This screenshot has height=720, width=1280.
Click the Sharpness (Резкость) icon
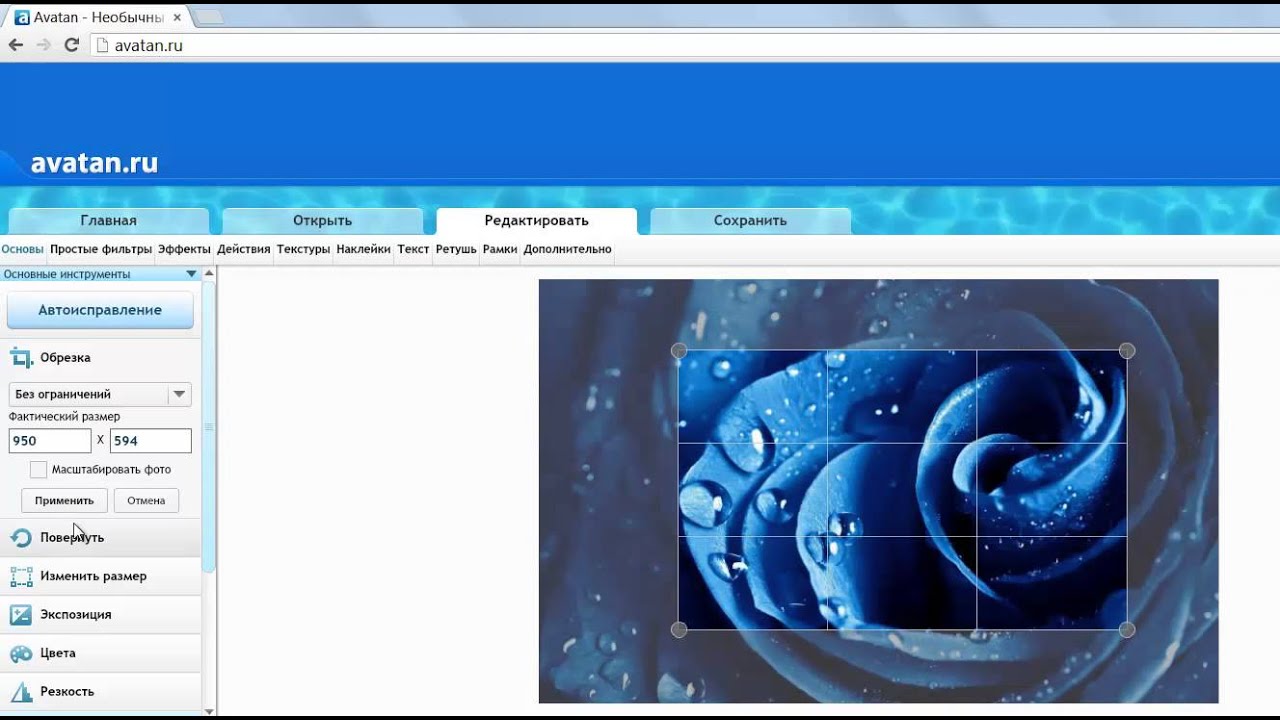tap(21, 692)
